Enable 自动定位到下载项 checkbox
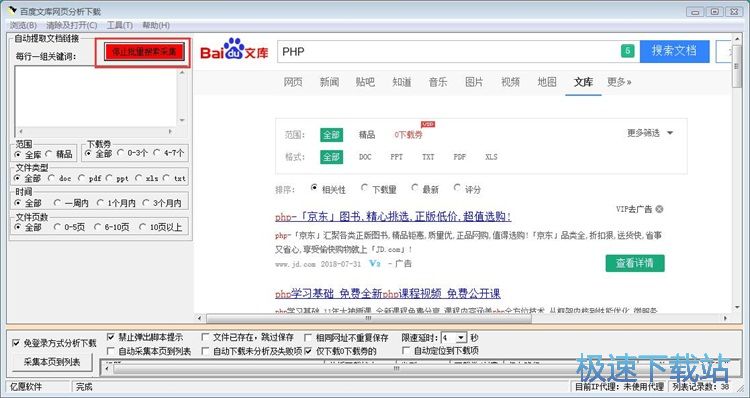This screenshot has height=398, width=750. tap(440, 351)
